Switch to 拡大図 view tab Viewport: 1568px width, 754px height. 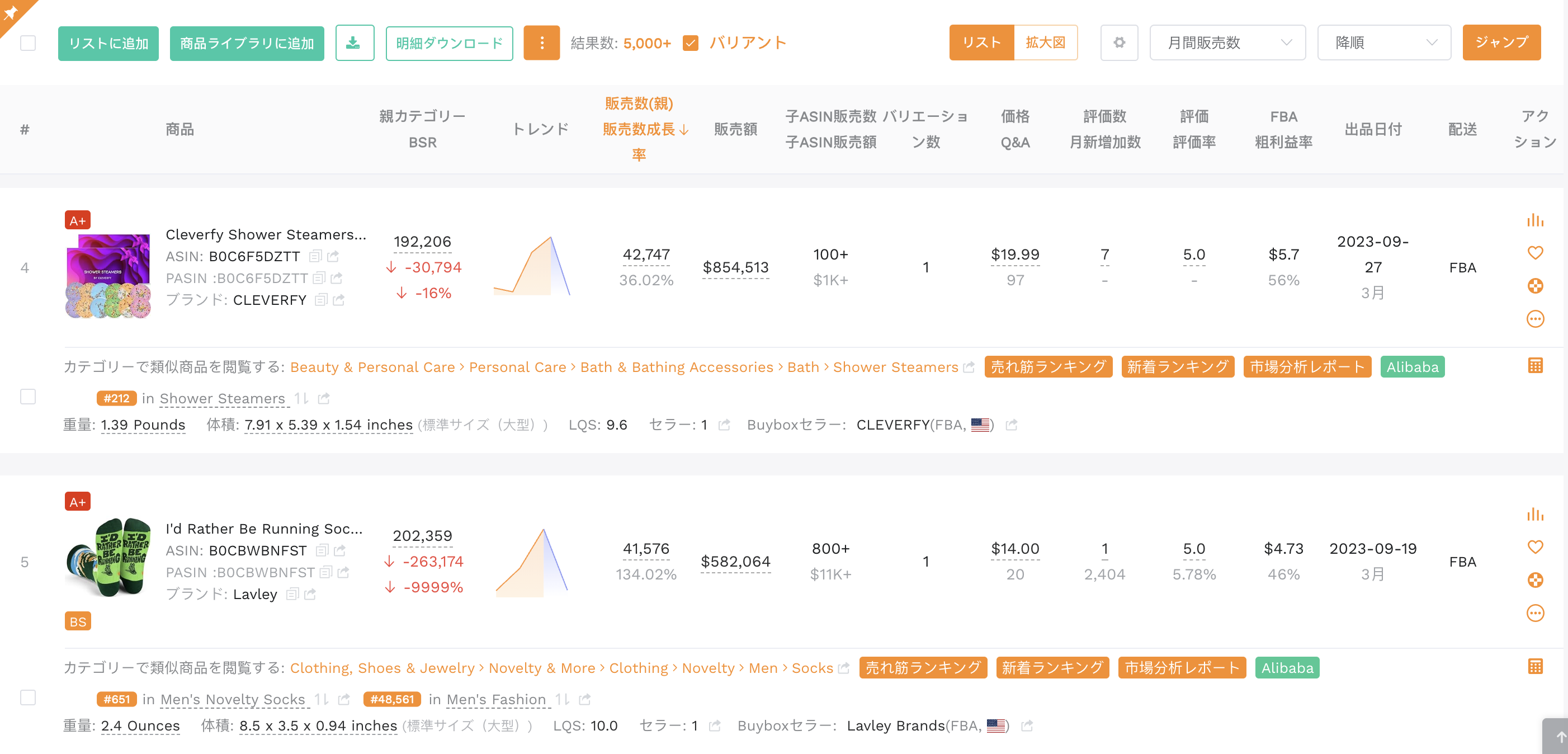1045,43
